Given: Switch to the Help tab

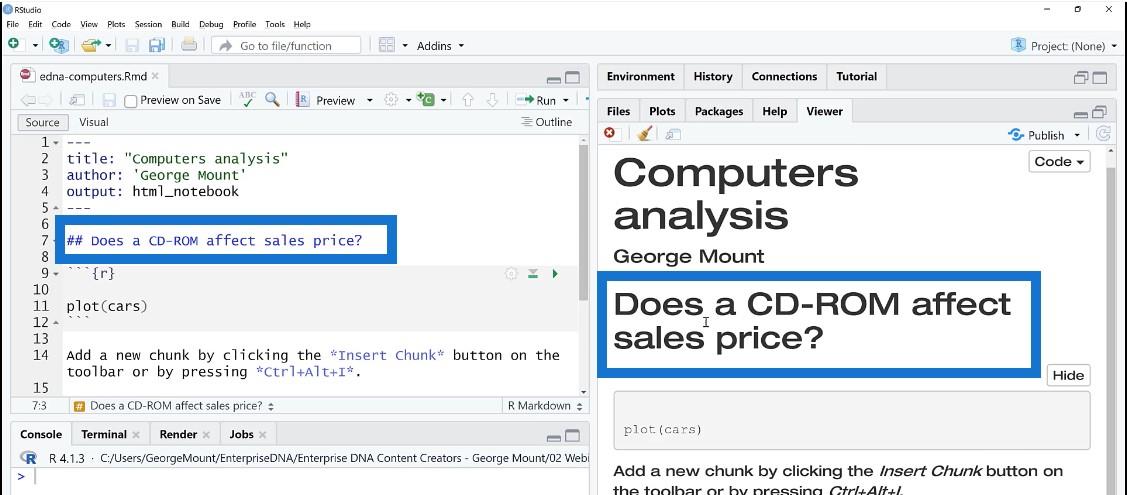Looking at the screenshot, I should (774, 111).
